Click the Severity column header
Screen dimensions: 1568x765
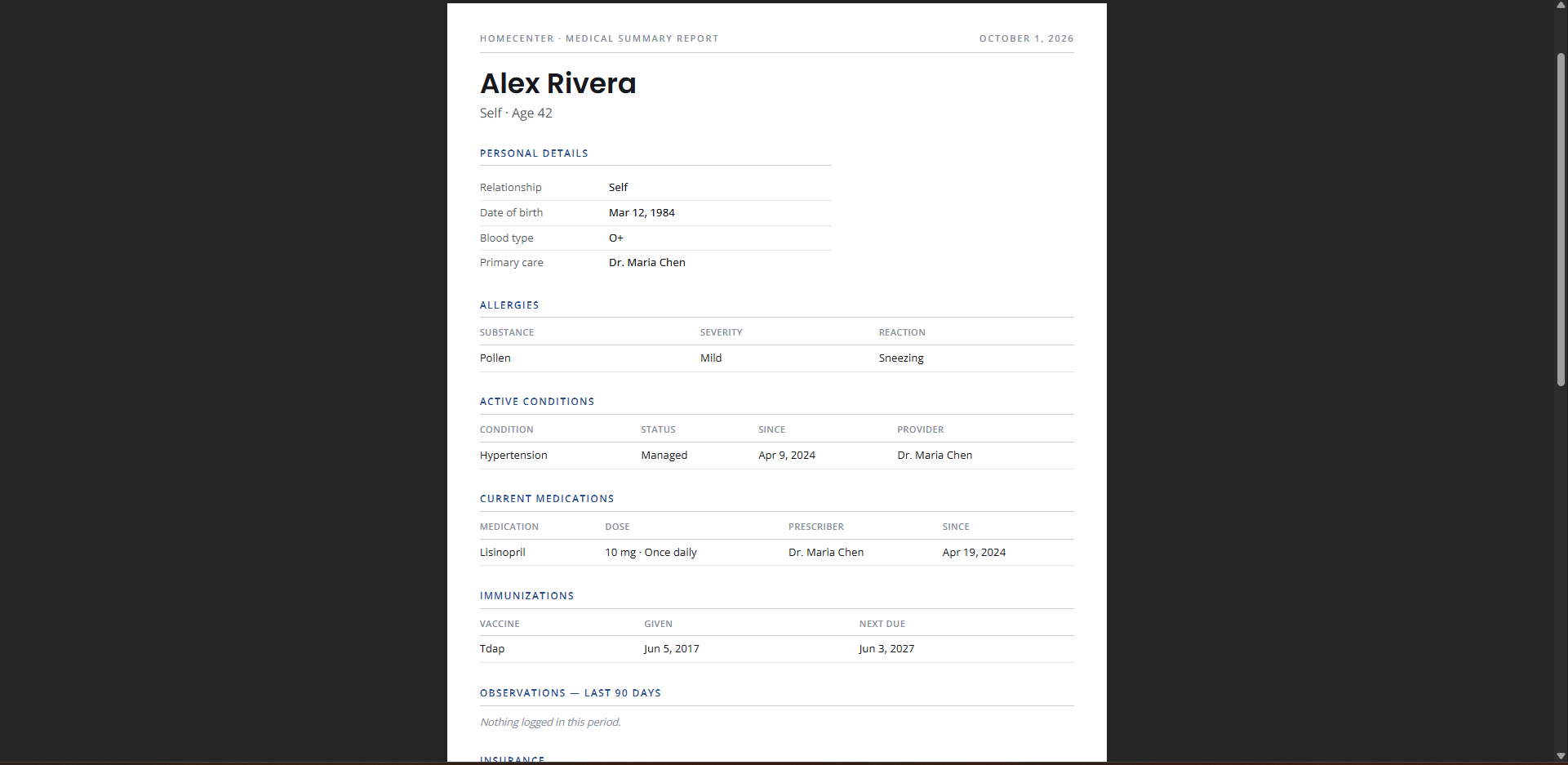[722, 332]
